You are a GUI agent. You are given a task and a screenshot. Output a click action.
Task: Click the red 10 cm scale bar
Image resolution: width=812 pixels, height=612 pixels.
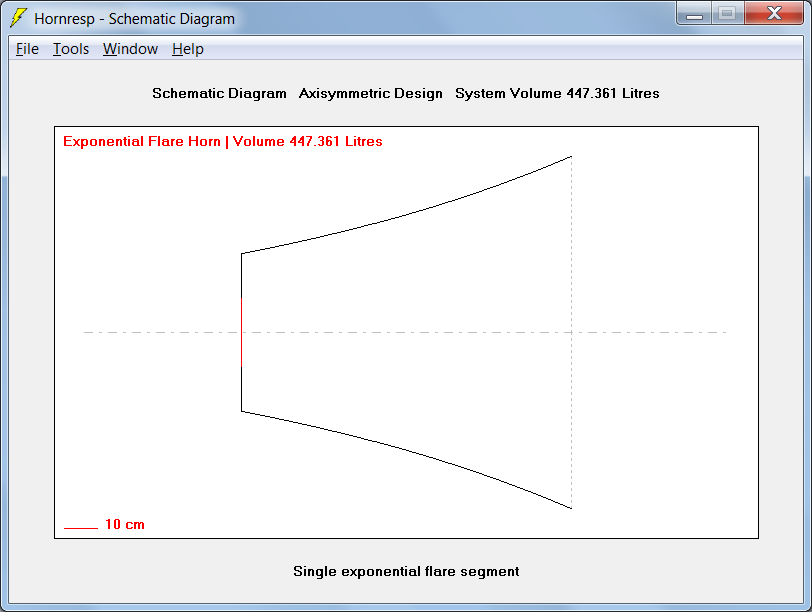(x=81, y=528)
